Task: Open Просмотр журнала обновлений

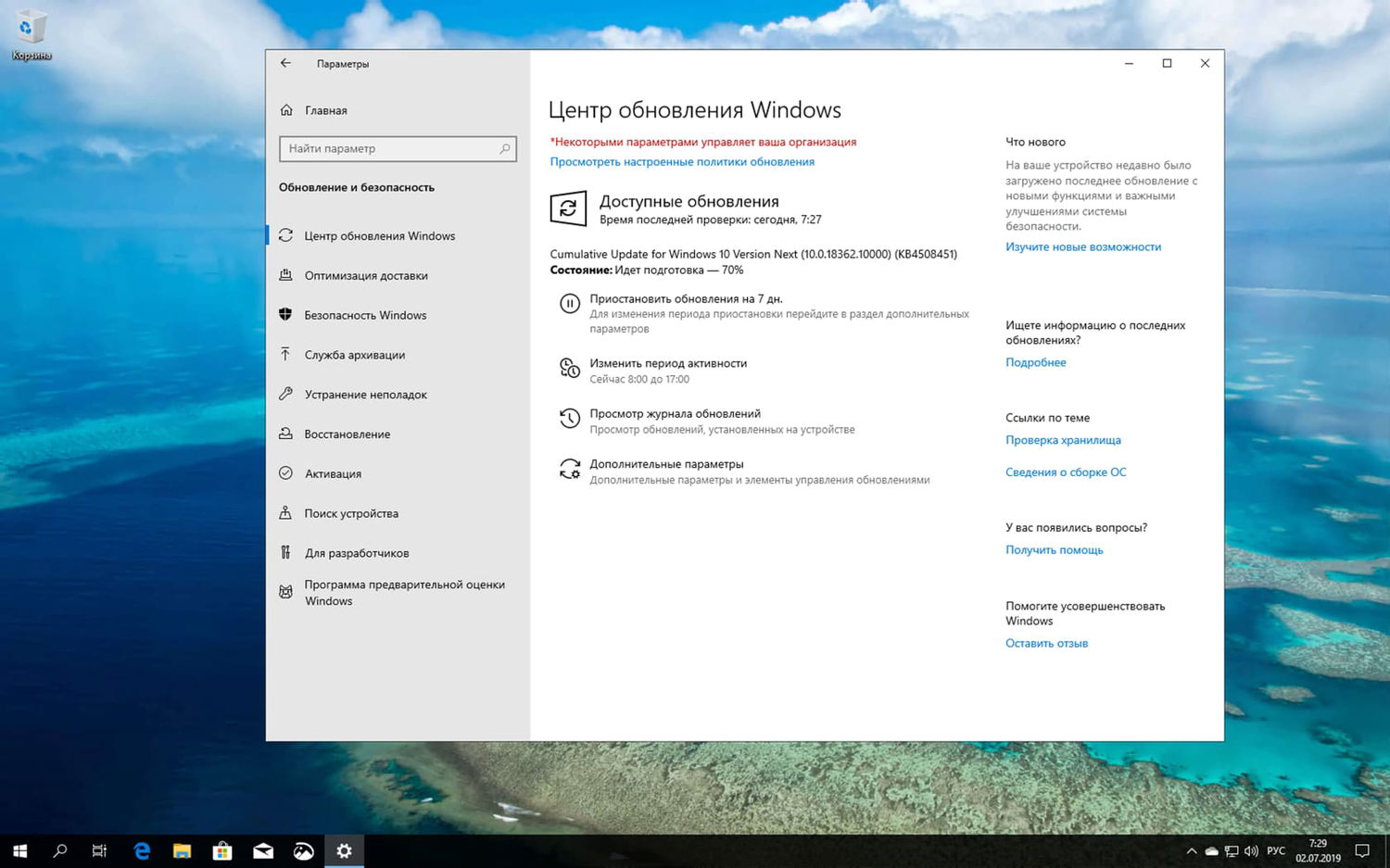Action: [676, 413]
